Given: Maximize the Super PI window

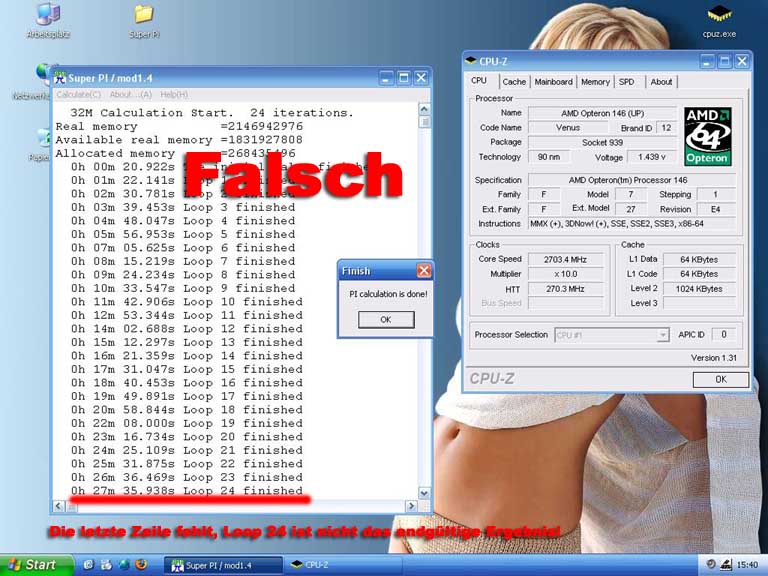Looking at the screenshot, I should pos(404,78).
